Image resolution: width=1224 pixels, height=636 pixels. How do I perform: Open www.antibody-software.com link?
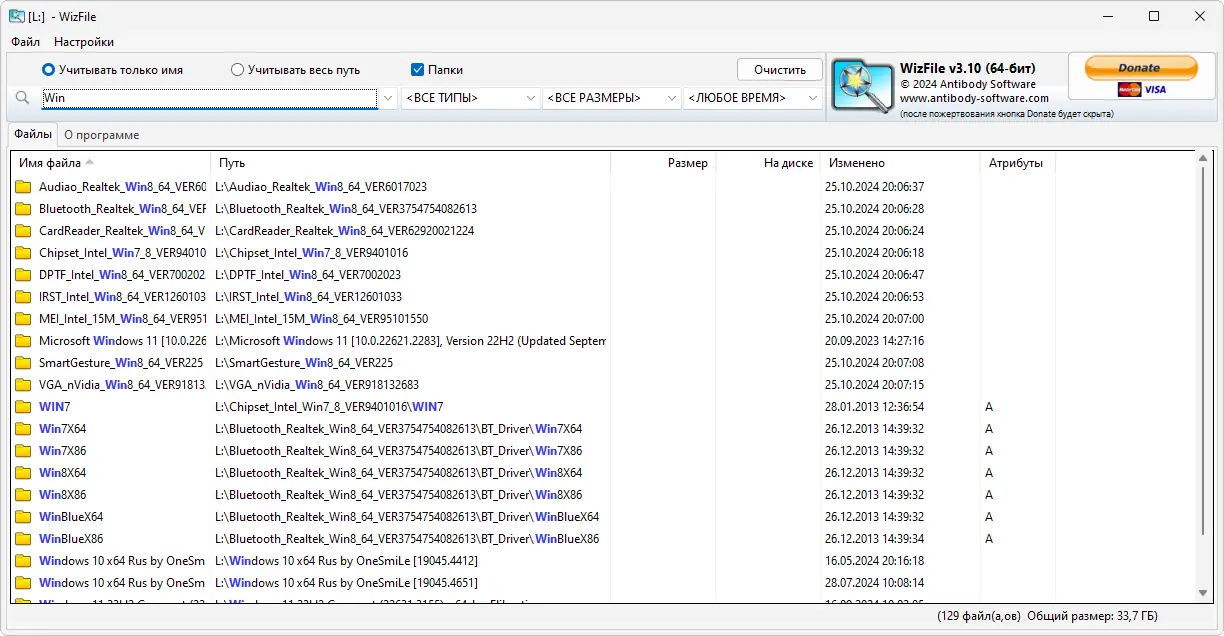tap(974, 98)
